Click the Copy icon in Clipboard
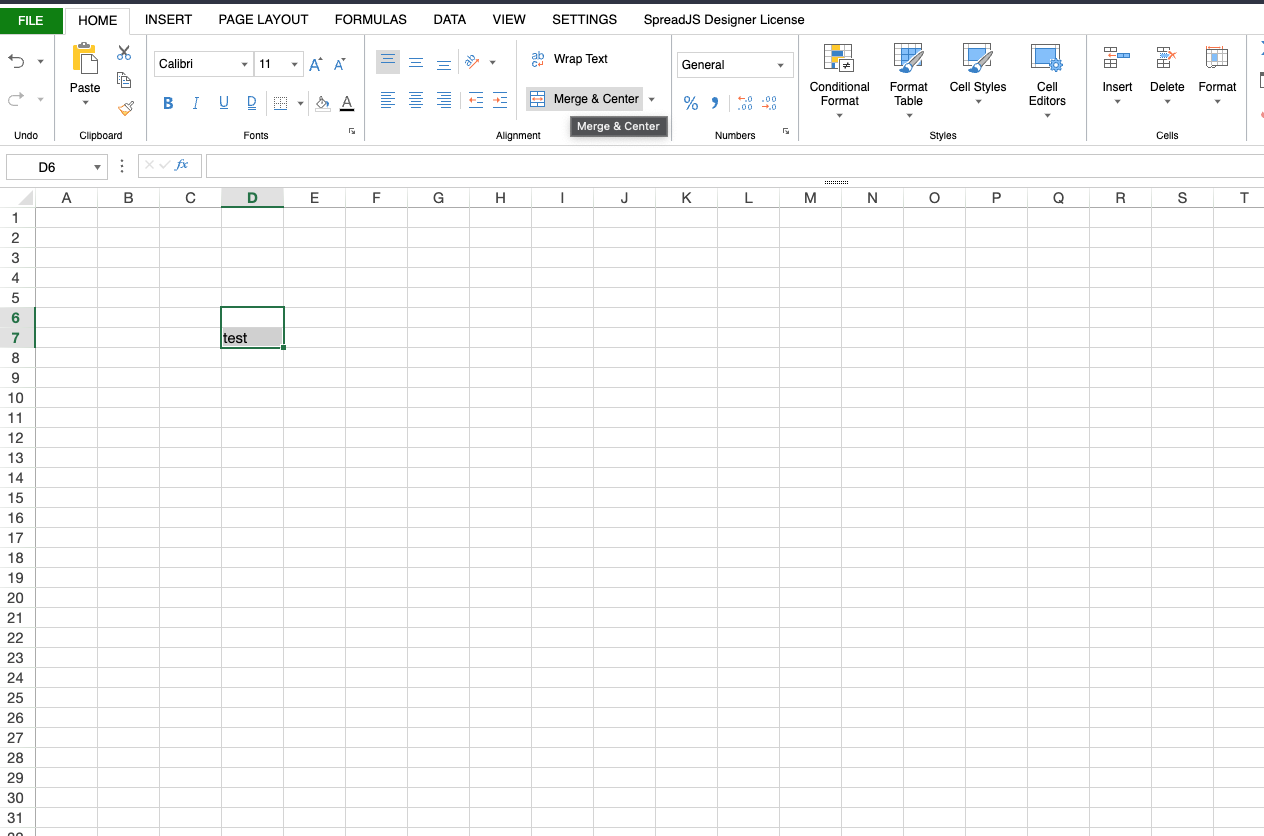This screenshot has width=1264, height=836. tap(124, 80)
